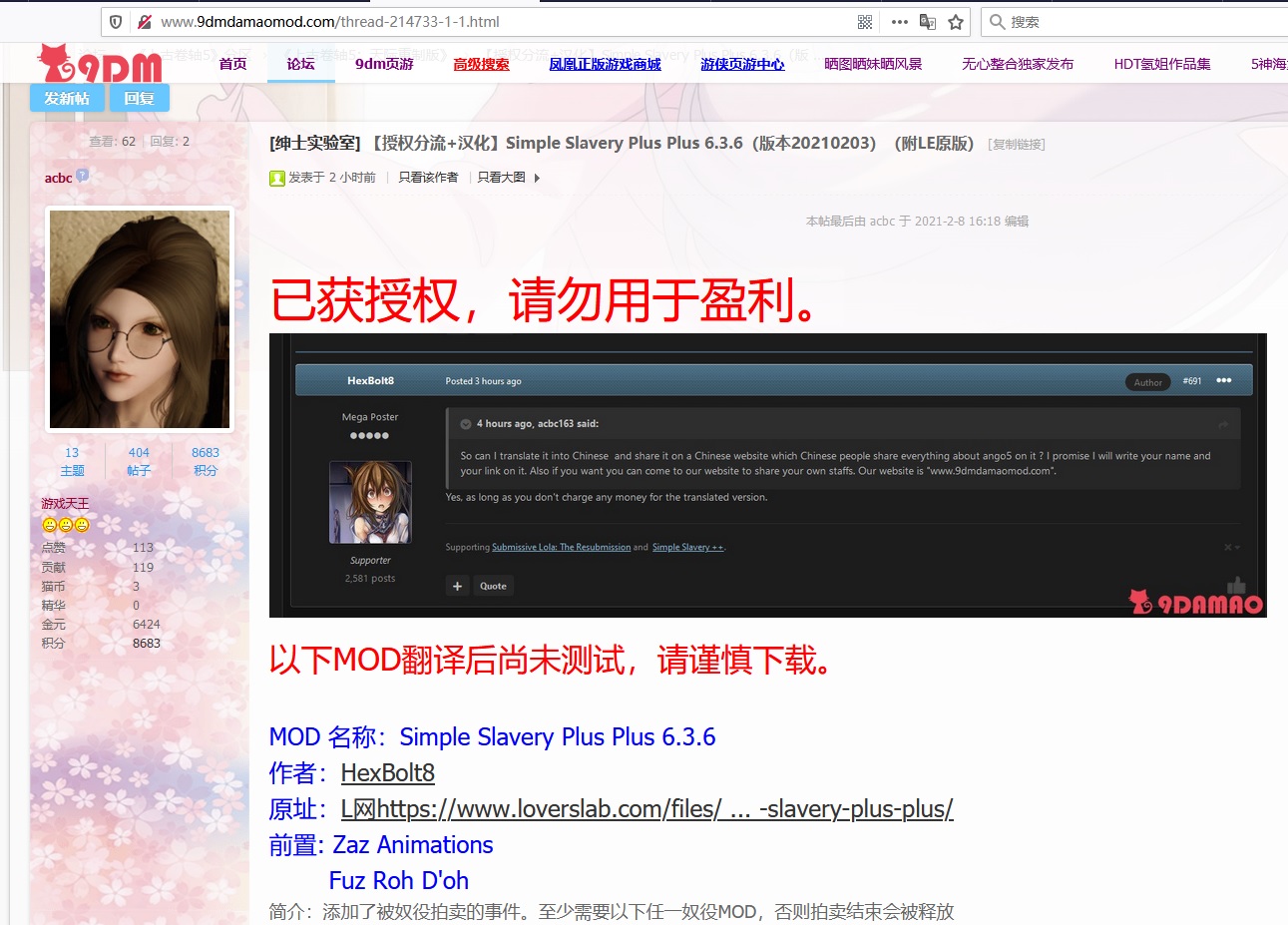Click the '回复: 2' reply count
Image resolution: width=1288 pixels, height=925 pixels.
(x=170, y=142)
